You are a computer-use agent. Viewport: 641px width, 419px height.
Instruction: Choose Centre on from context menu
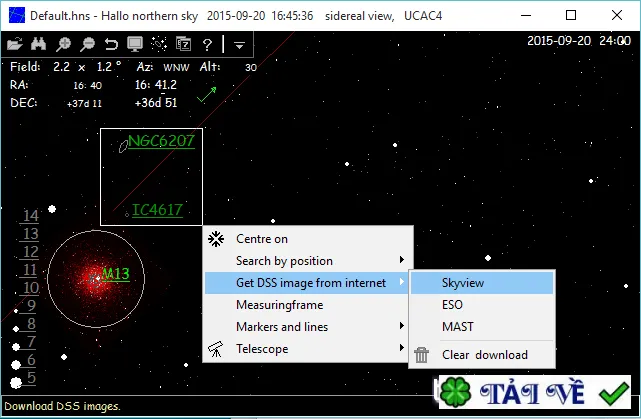309,239
